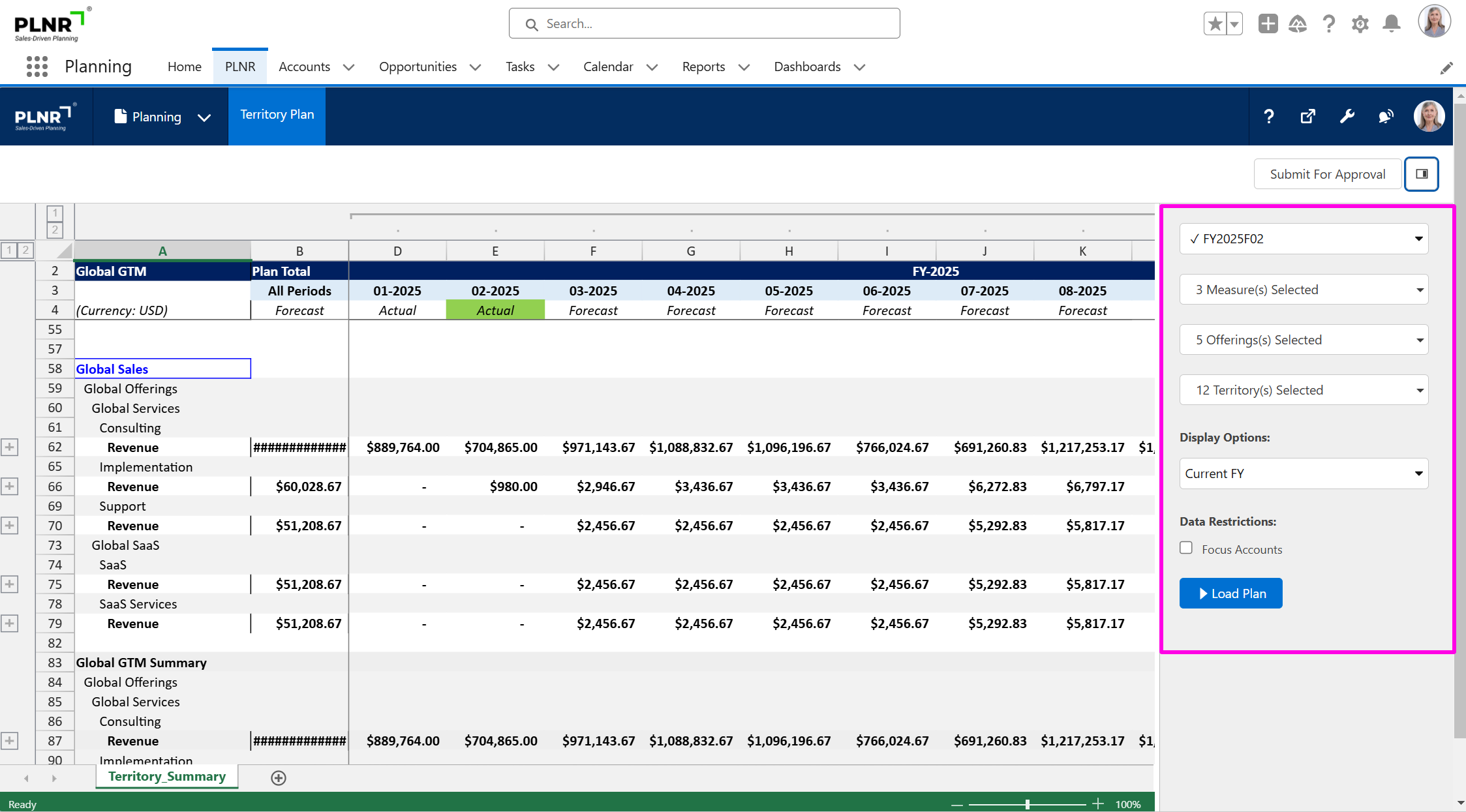Open the FY2025F02 version dropdown
The image size is (1466, 812).
(1304, 239)
